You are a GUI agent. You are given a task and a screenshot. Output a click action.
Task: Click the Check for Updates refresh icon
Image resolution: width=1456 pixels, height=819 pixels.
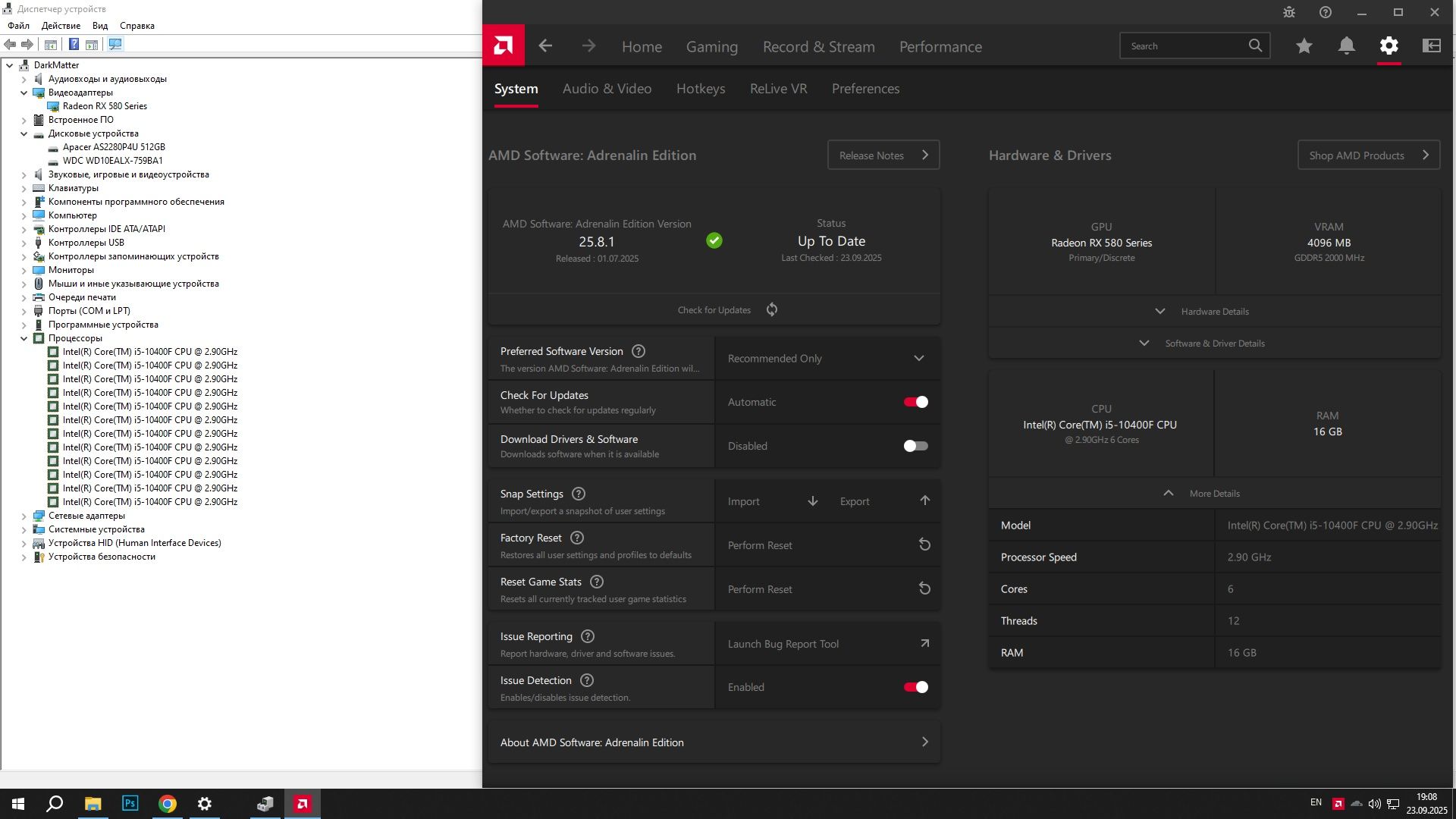tap(772, 309)
